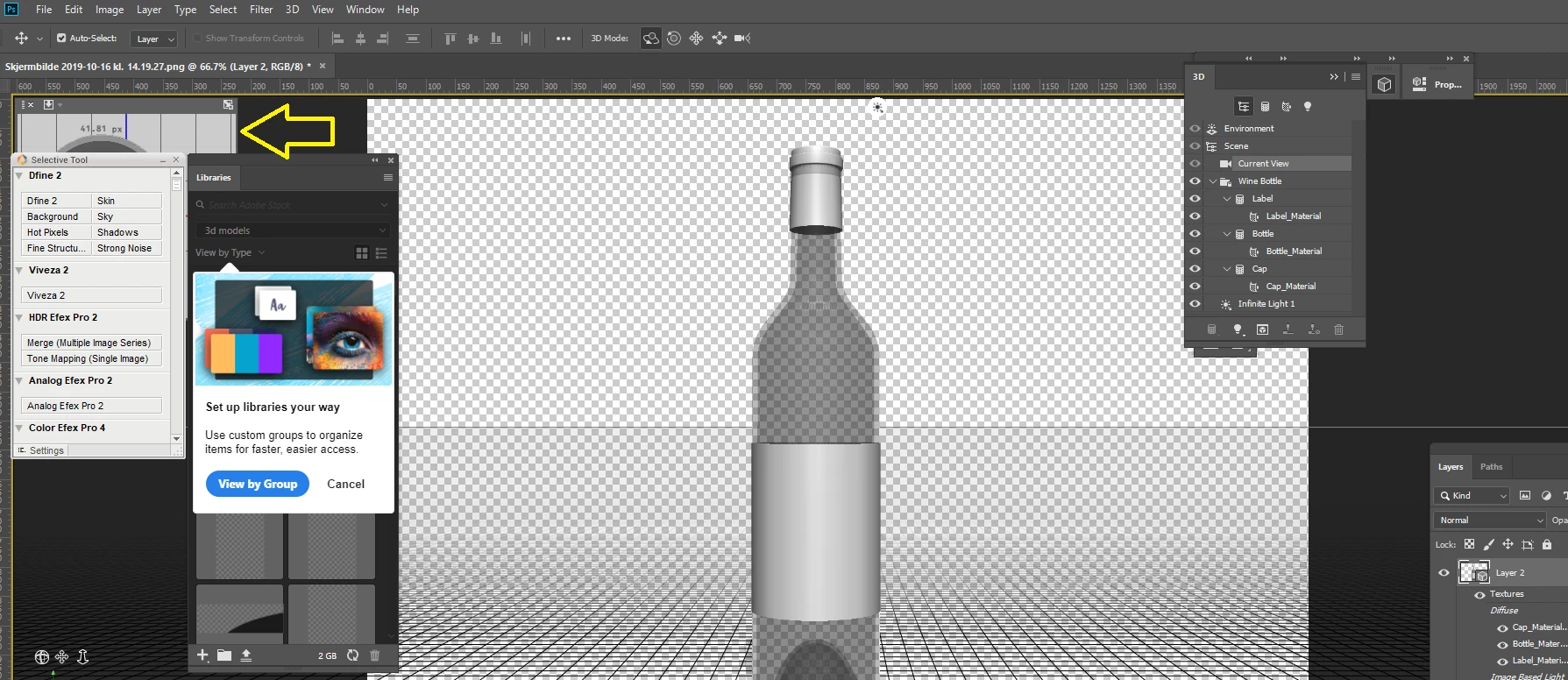
Task: Select the Orbit 3D camera mode
Action: pos(650,38)
